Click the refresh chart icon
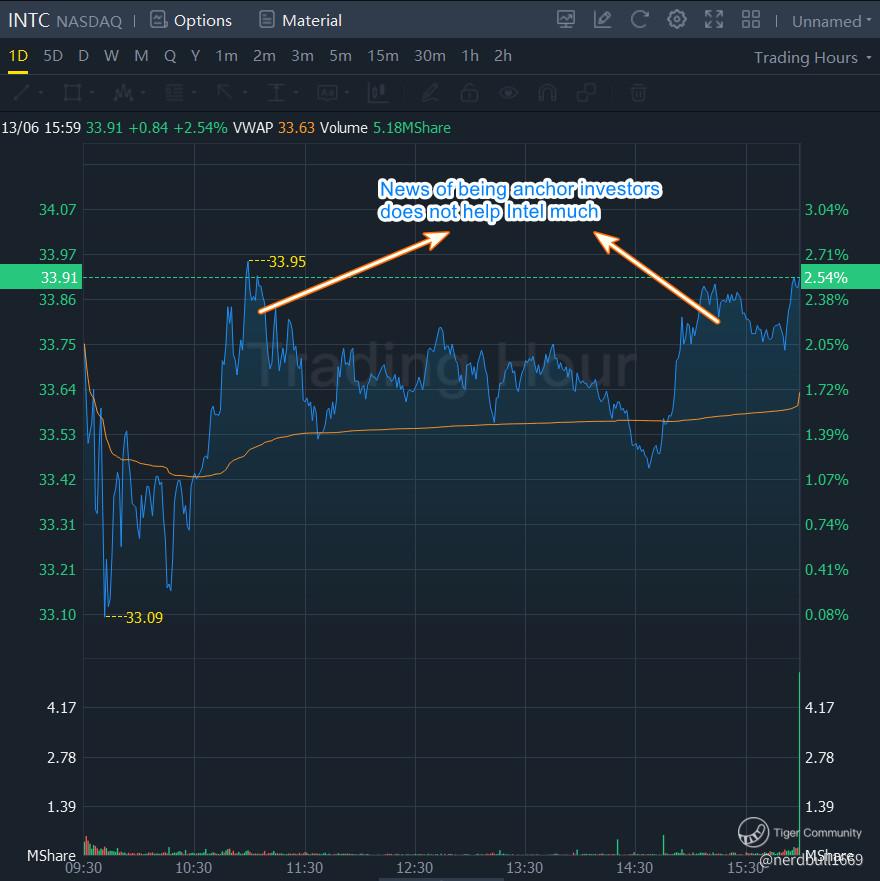The image size is (880, 881). [x=640, y=20]
